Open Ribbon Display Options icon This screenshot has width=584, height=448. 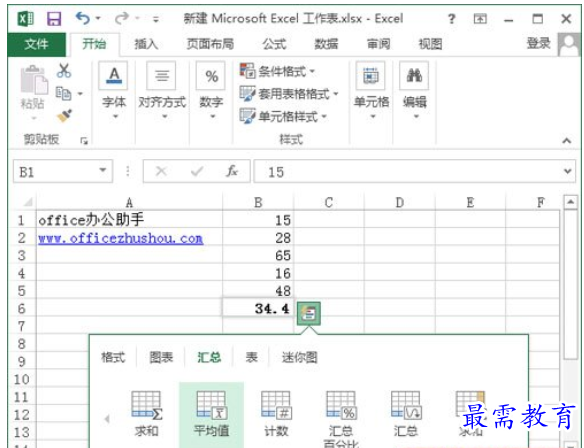(x=480, y=19)
